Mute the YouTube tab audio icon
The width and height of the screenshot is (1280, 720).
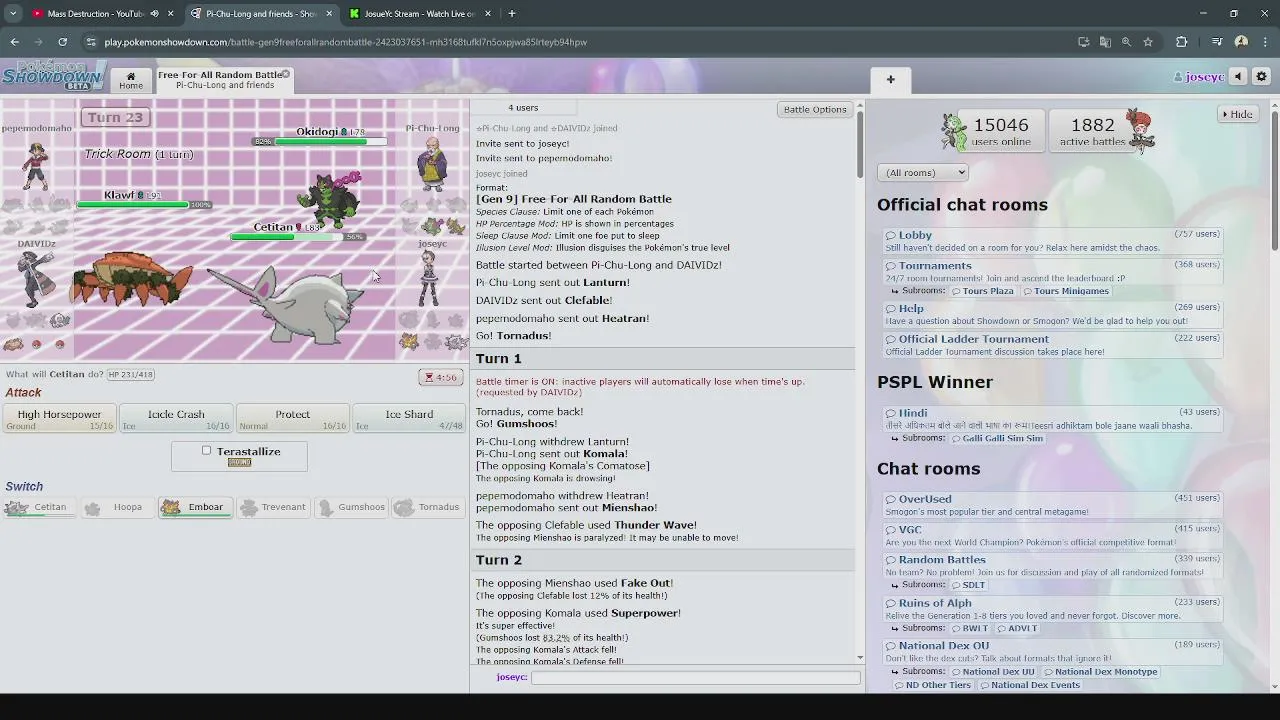(154, 14)
